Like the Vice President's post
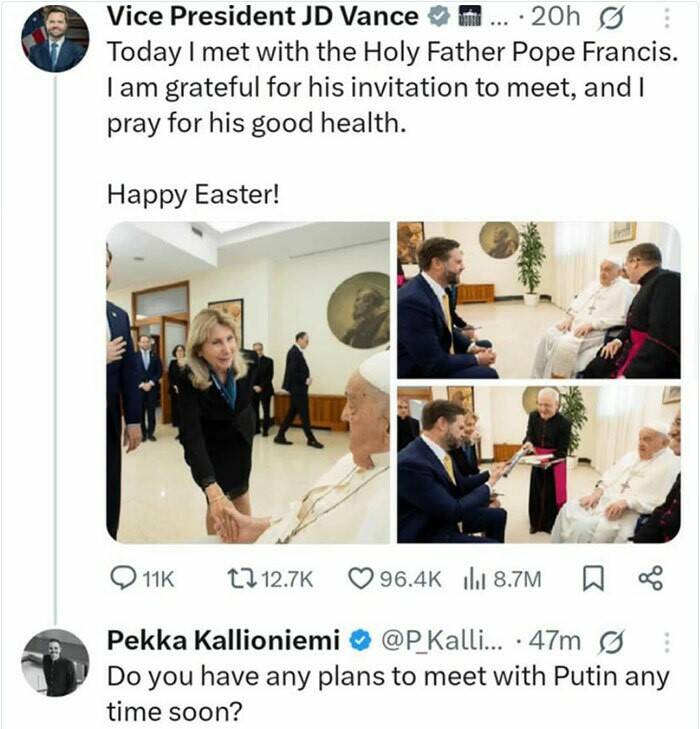 (359, 578)
